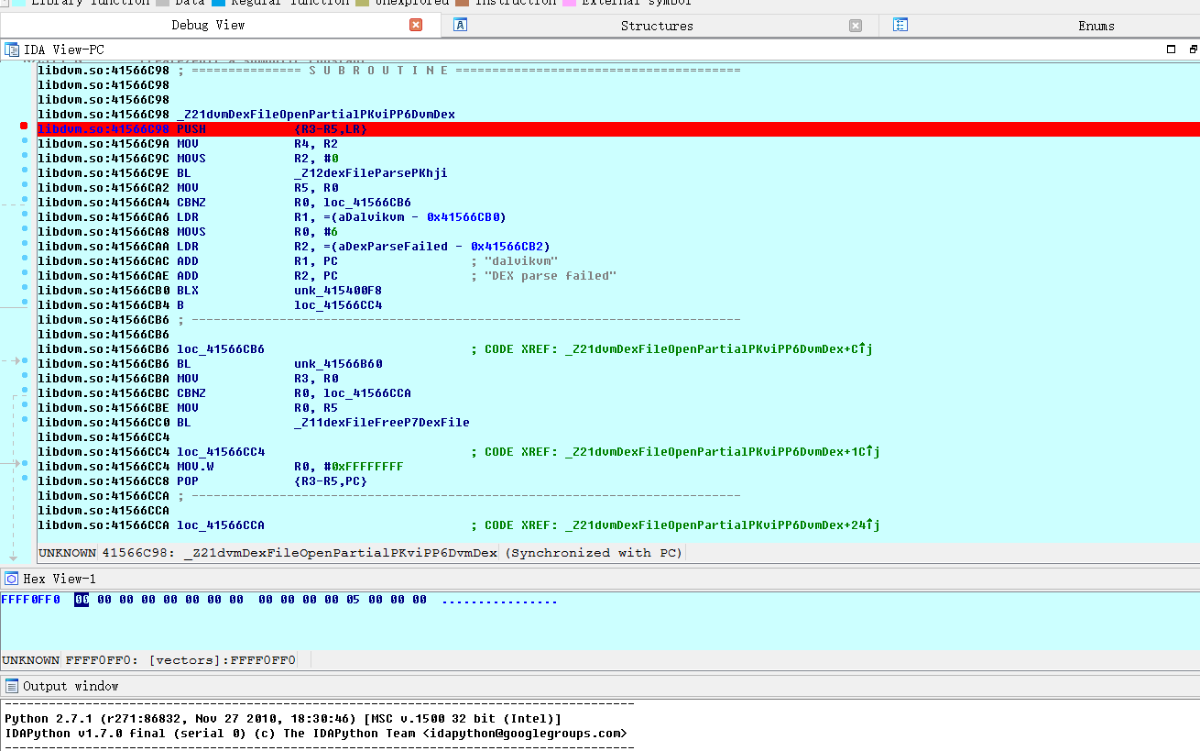Select the IDA View-PC title bar
Image resolution: width=1200 pixels, height=751 pixels.
click(x=600, y=49)
